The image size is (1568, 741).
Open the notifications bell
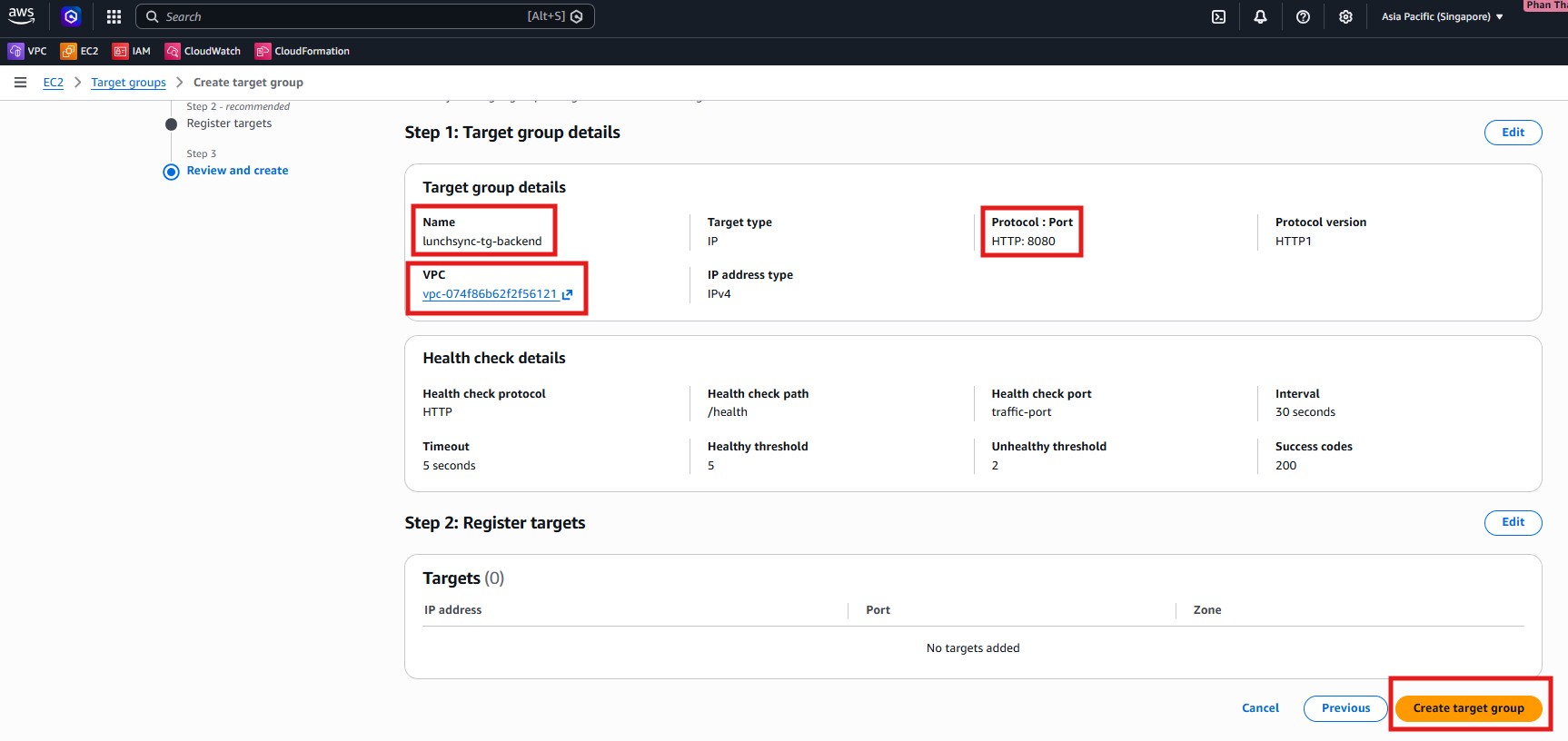tap(1260, 16)
